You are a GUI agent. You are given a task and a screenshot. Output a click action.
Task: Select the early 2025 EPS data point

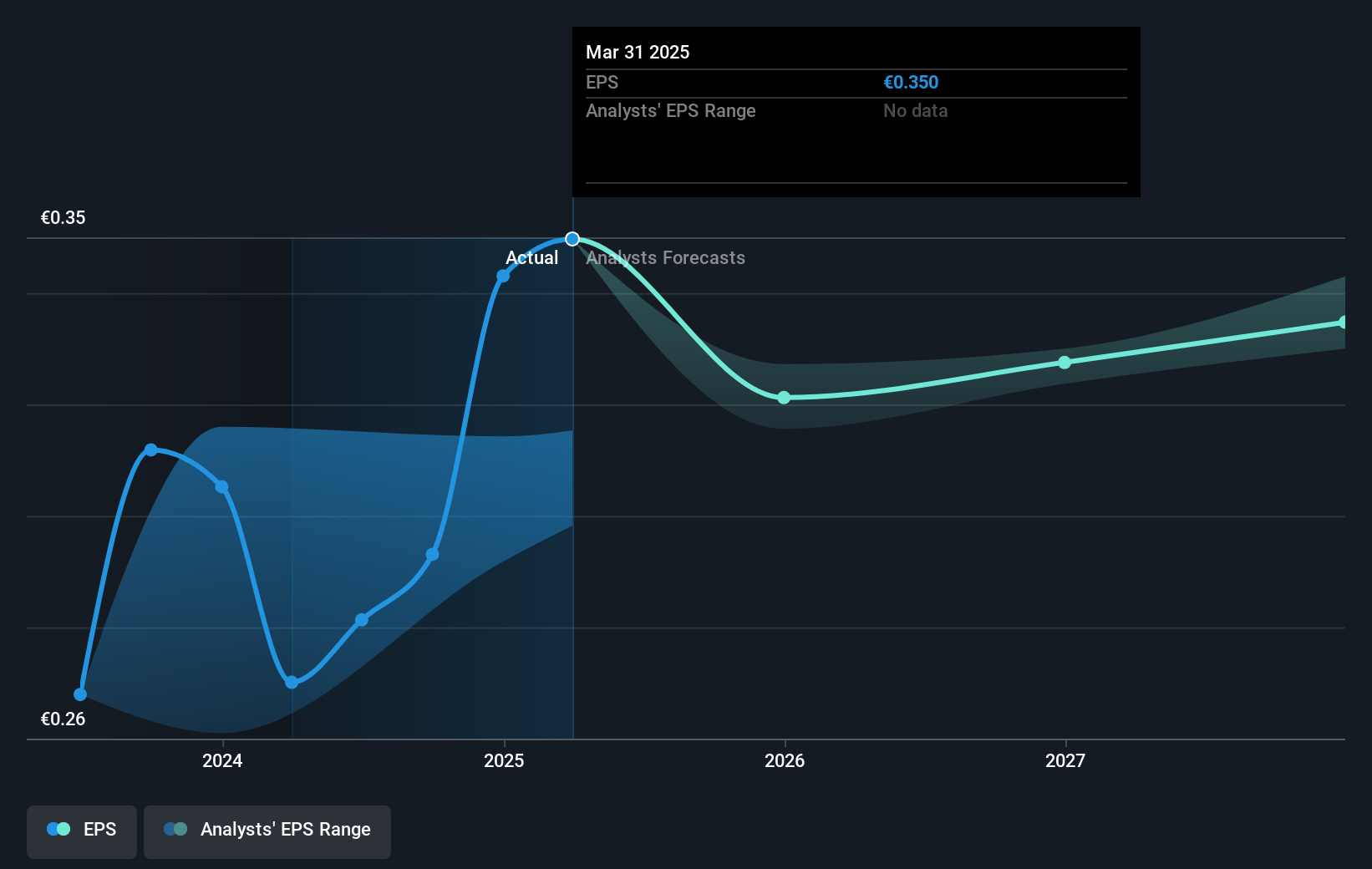(x=503, y=276)
